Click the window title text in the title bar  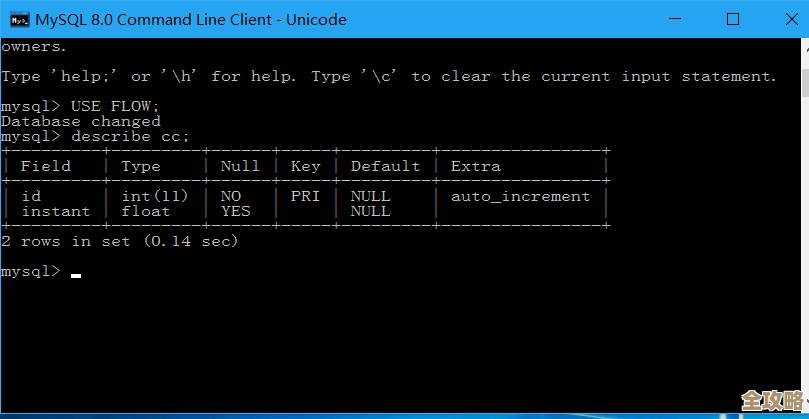click(x=190, y=19)
